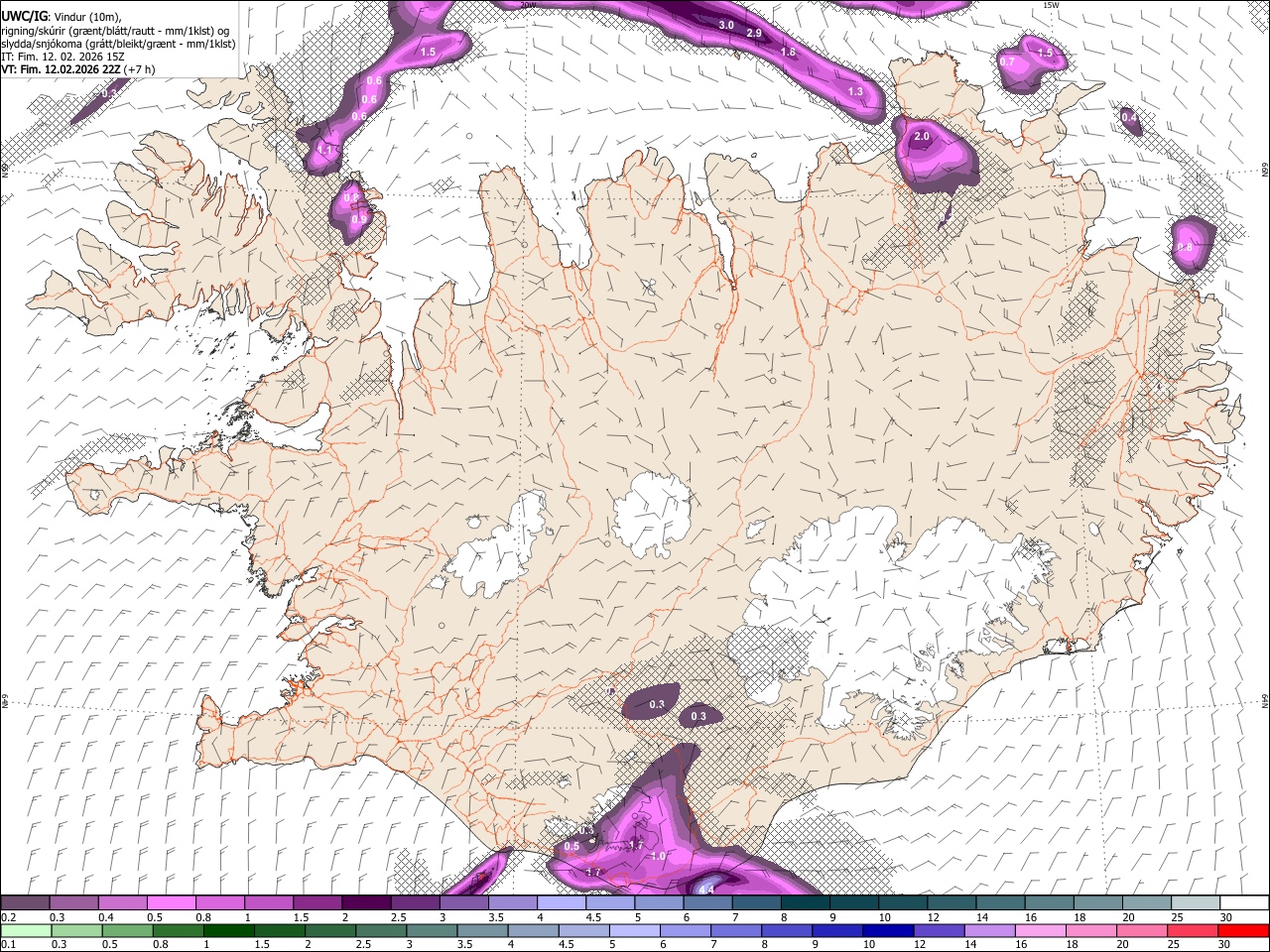This screenshot has height=952, width=1270.
Task: Click the 1.1 precipitation value near the Westfjords
Action: [324, 150]
